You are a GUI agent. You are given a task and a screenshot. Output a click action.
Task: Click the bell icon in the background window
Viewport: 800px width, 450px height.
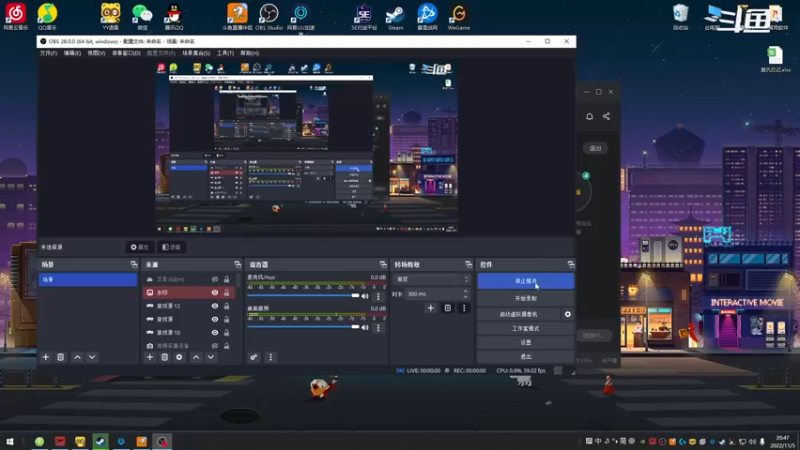(x=589, y=116)
